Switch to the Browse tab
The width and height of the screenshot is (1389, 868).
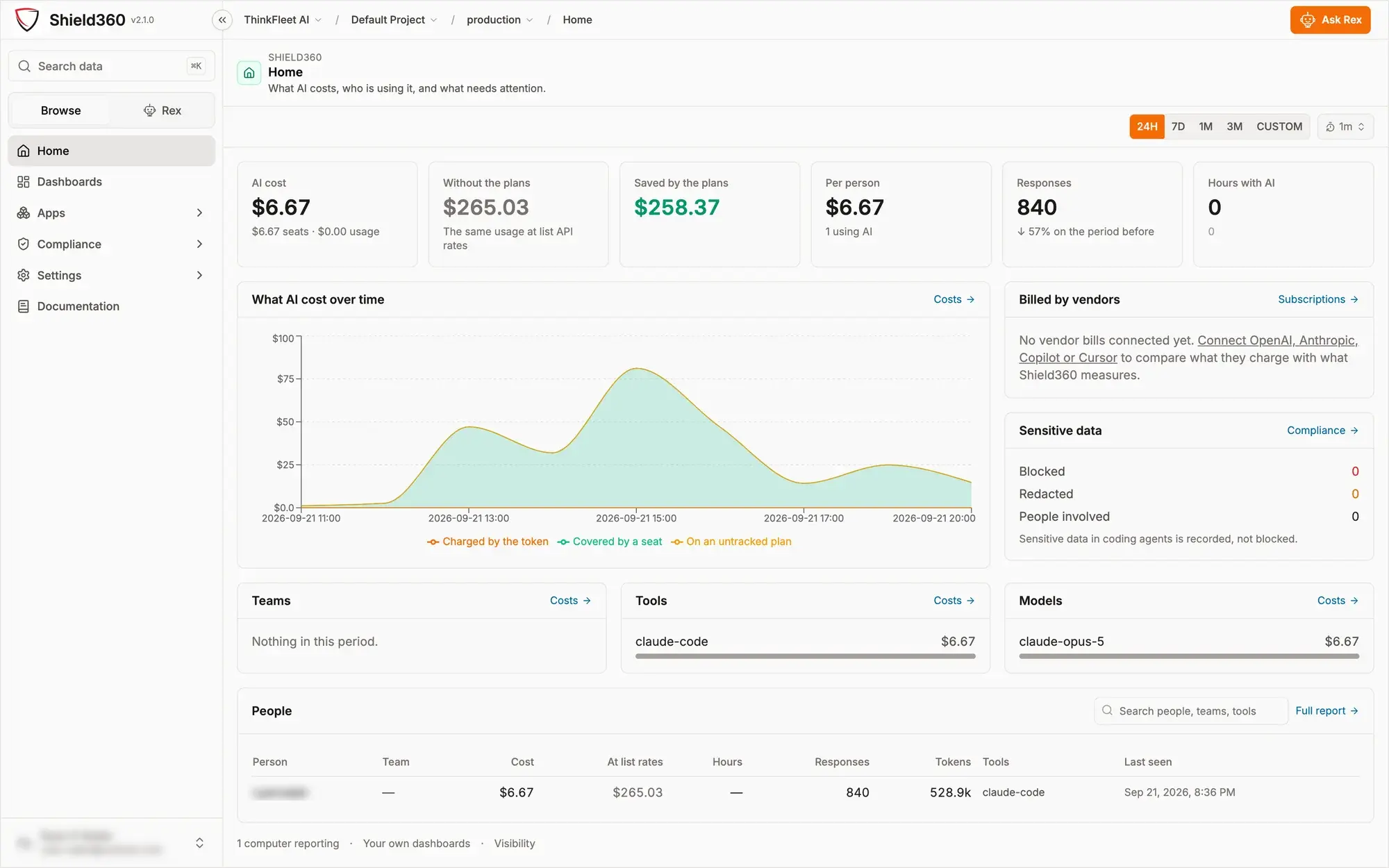60,110
